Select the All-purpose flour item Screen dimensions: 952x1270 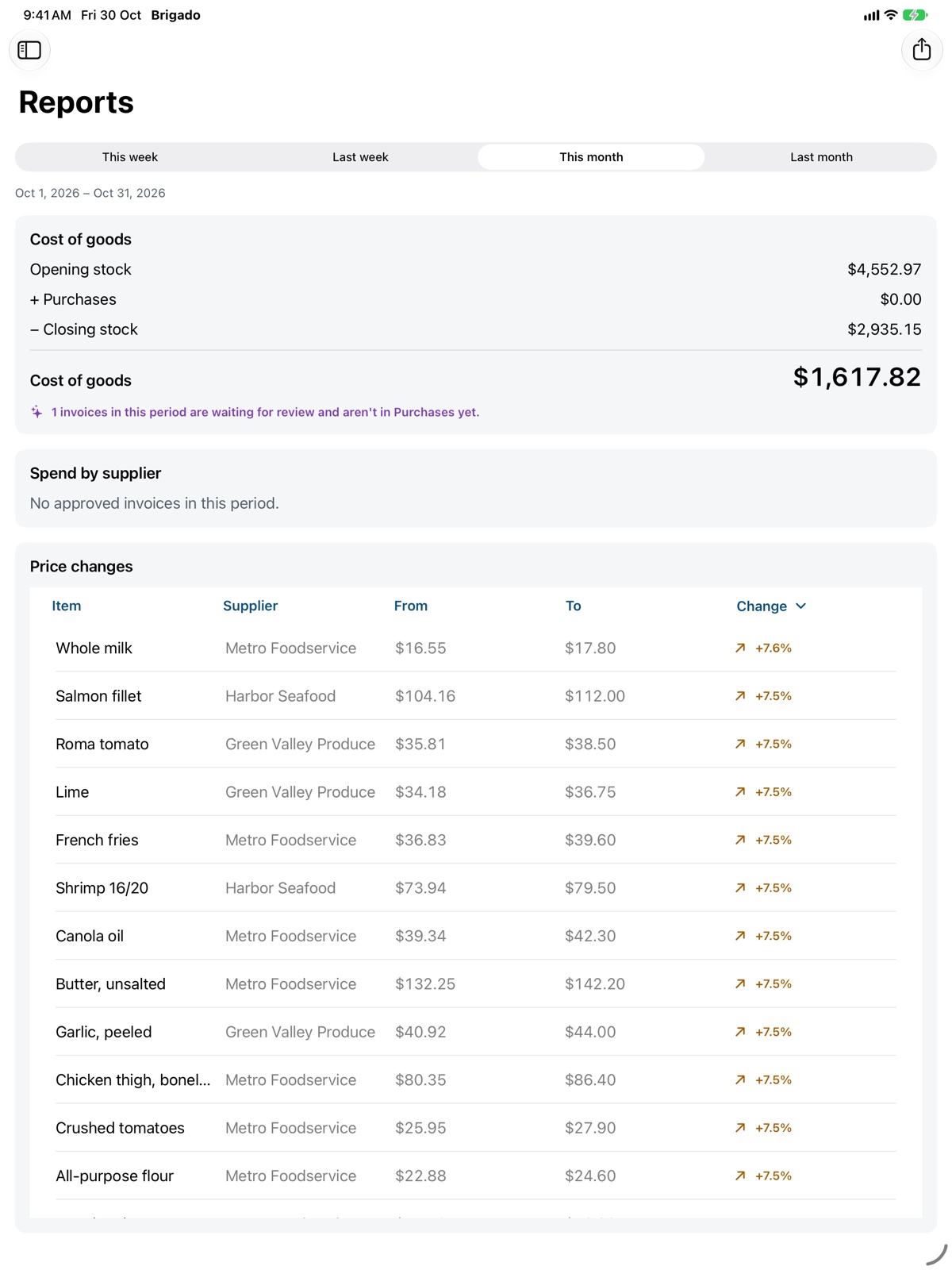[114, 1176]
